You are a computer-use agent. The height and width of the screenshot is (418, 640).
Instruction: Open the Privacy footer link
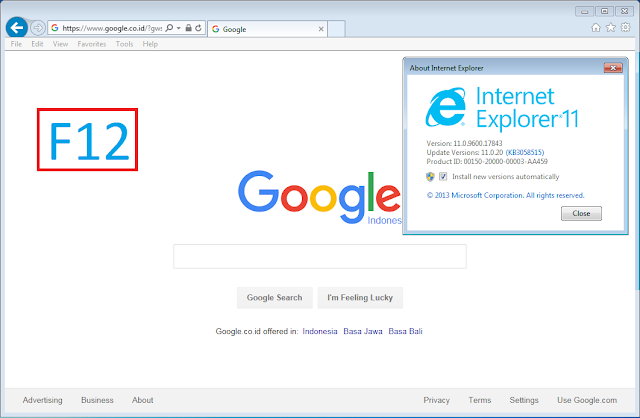point(436,400)
